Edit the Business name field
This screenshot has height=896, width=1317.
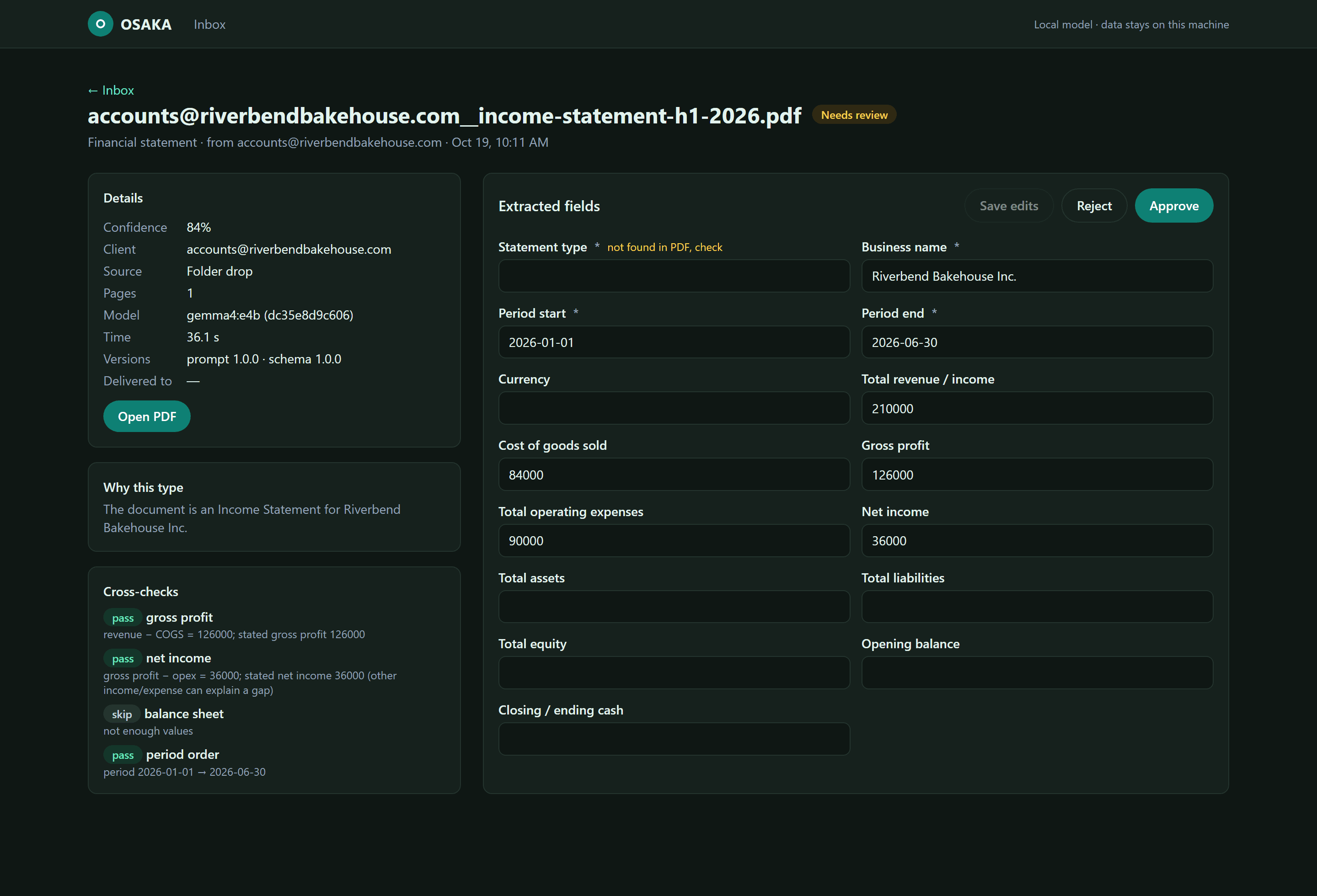tap(1037, 276)
